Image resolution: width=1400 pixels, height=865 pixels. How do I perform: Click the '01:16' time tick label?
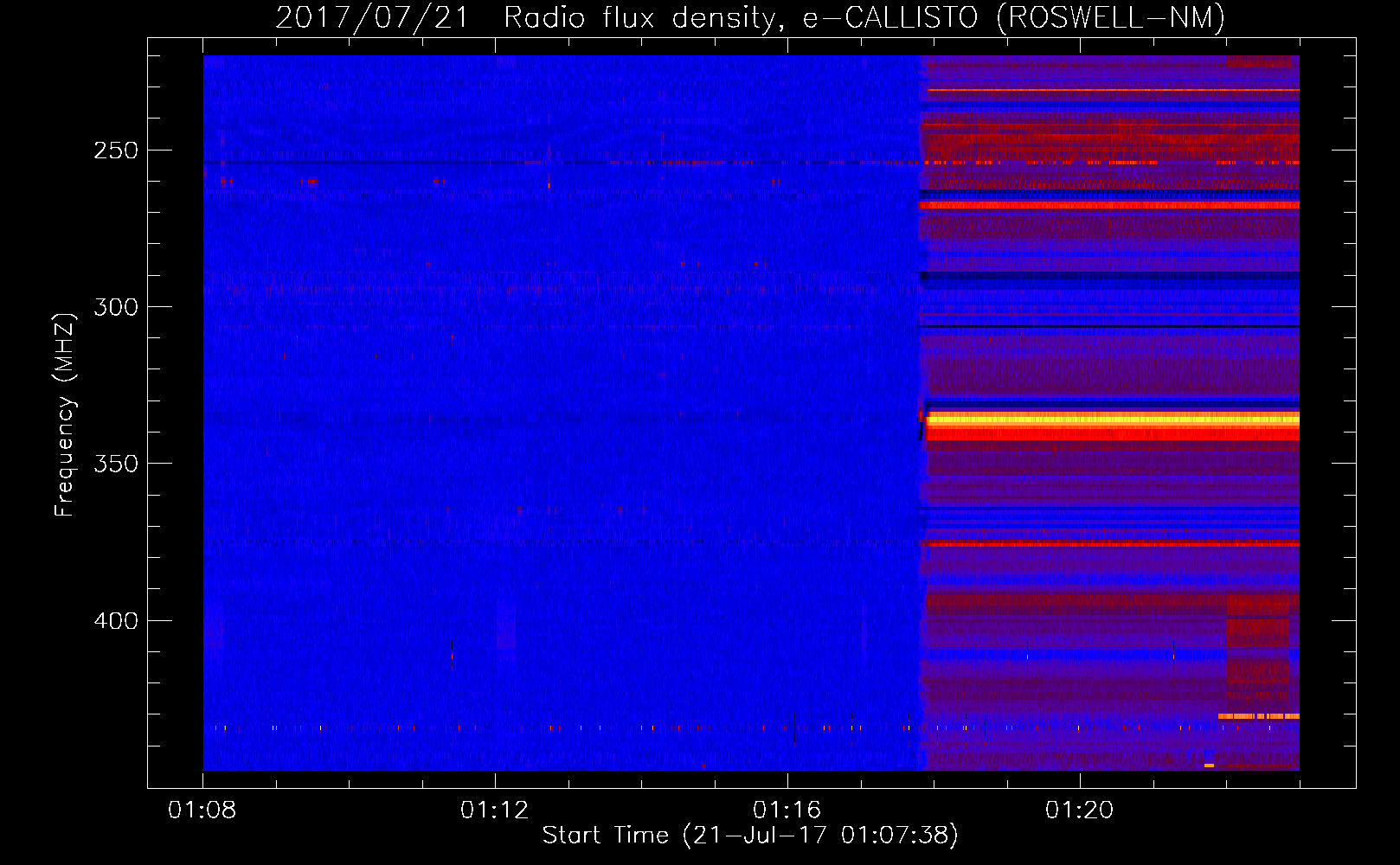click(787, 811)
